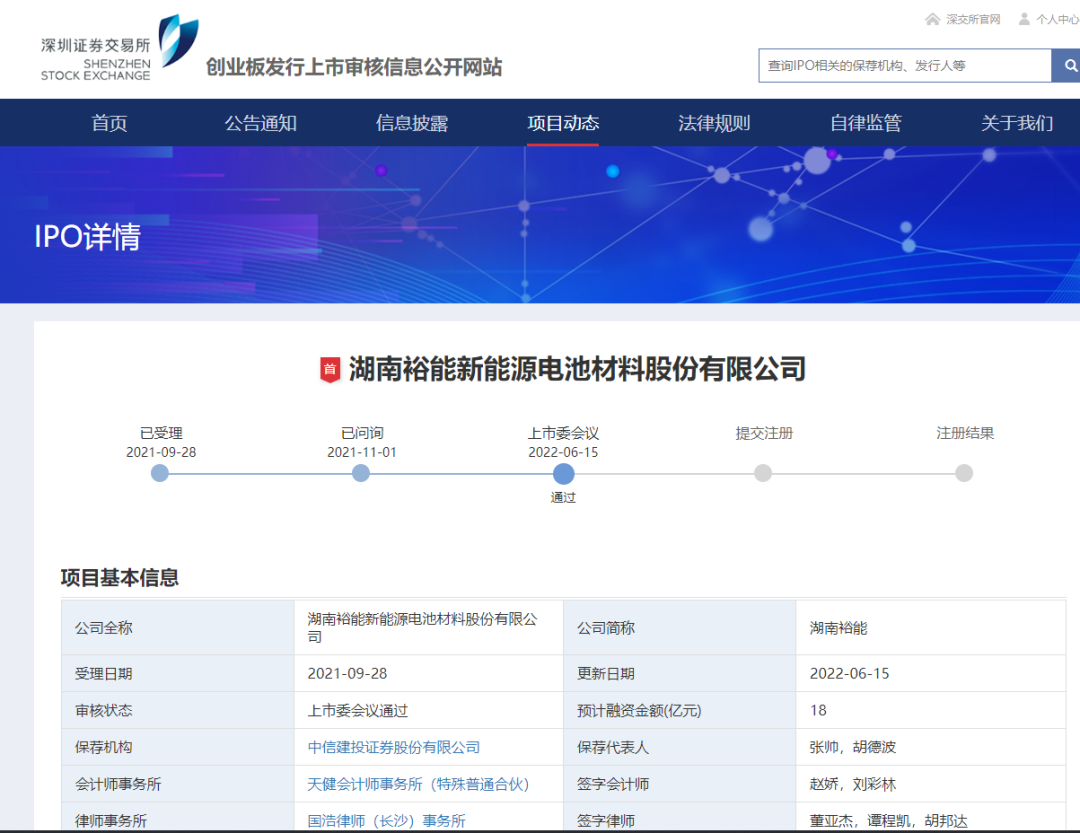Click the 已问询 timeline dot

point(361,473)
